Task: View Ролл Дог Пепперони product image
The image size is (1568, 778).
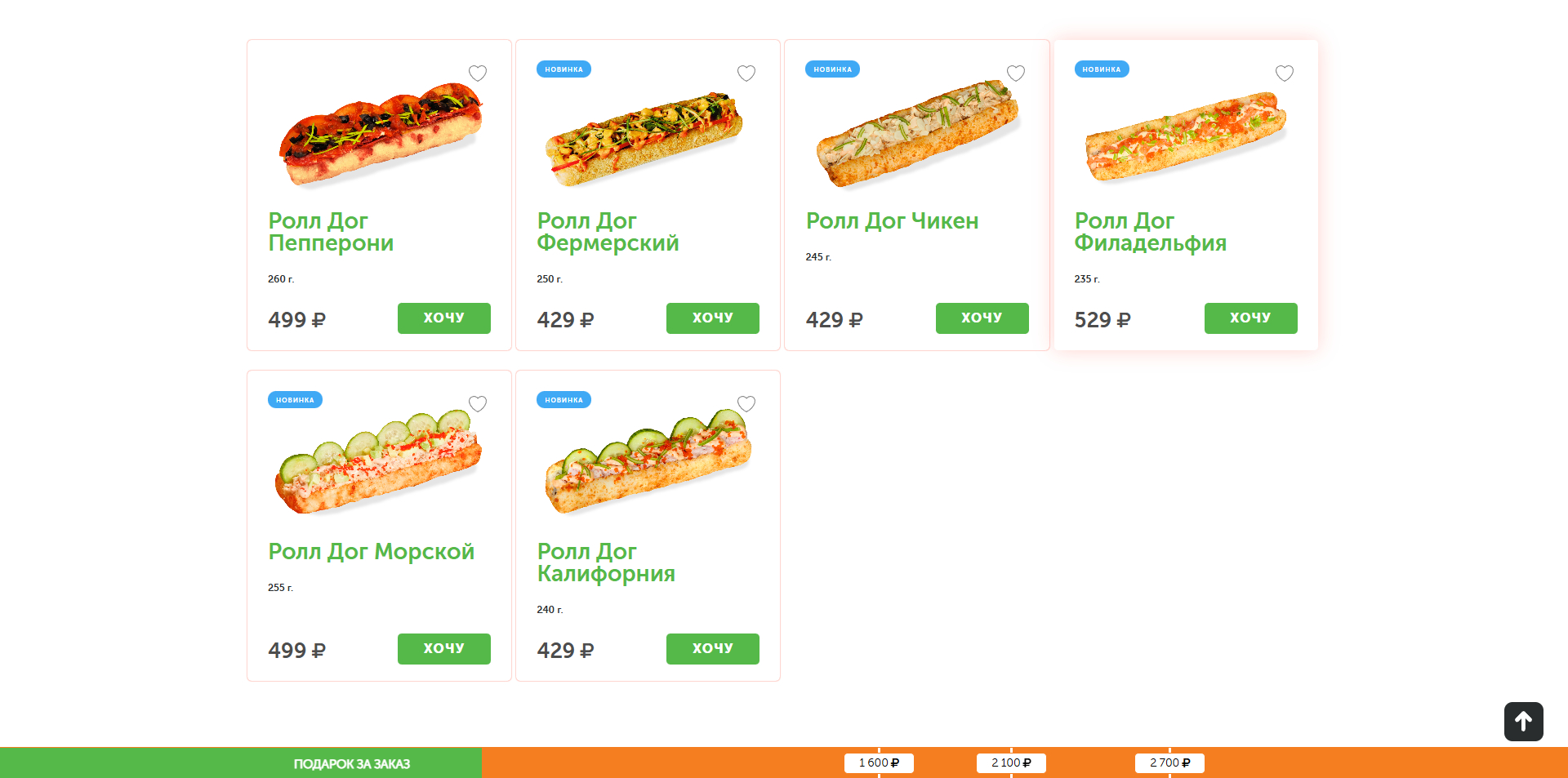Action: 380,132
